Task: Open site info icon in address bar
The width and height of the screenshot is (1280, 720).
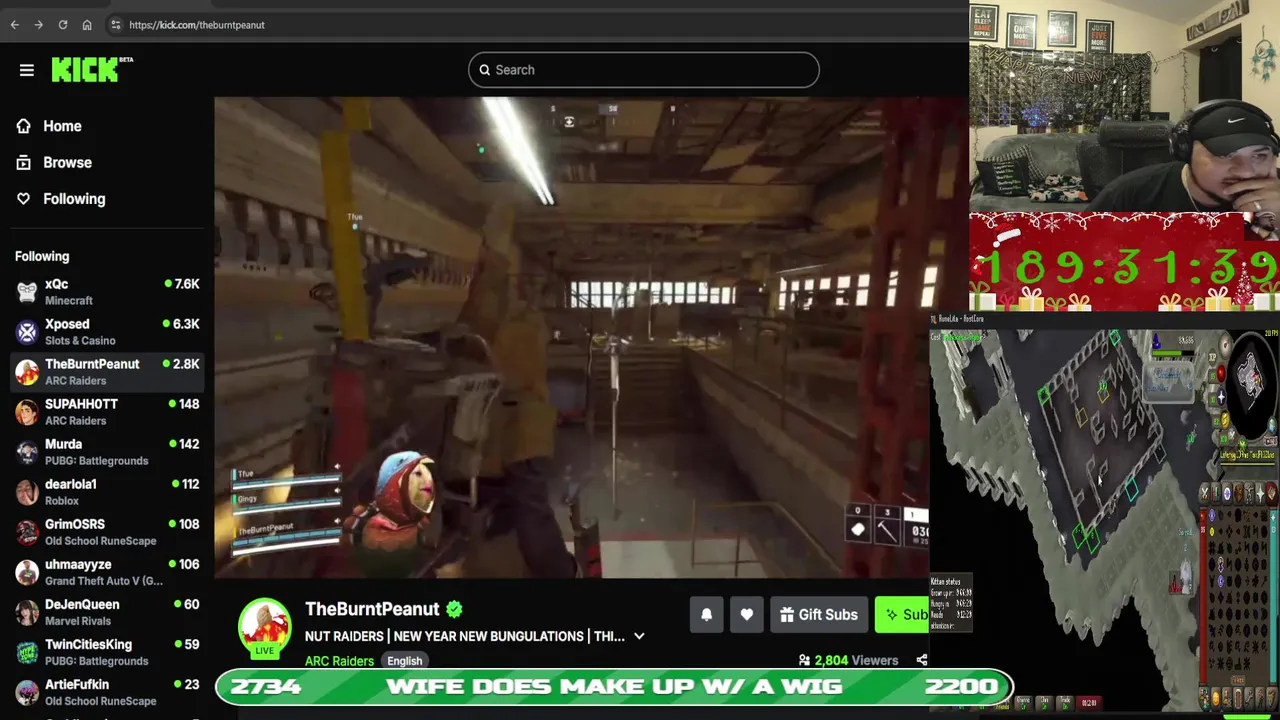Action: (x=116, y=25)
